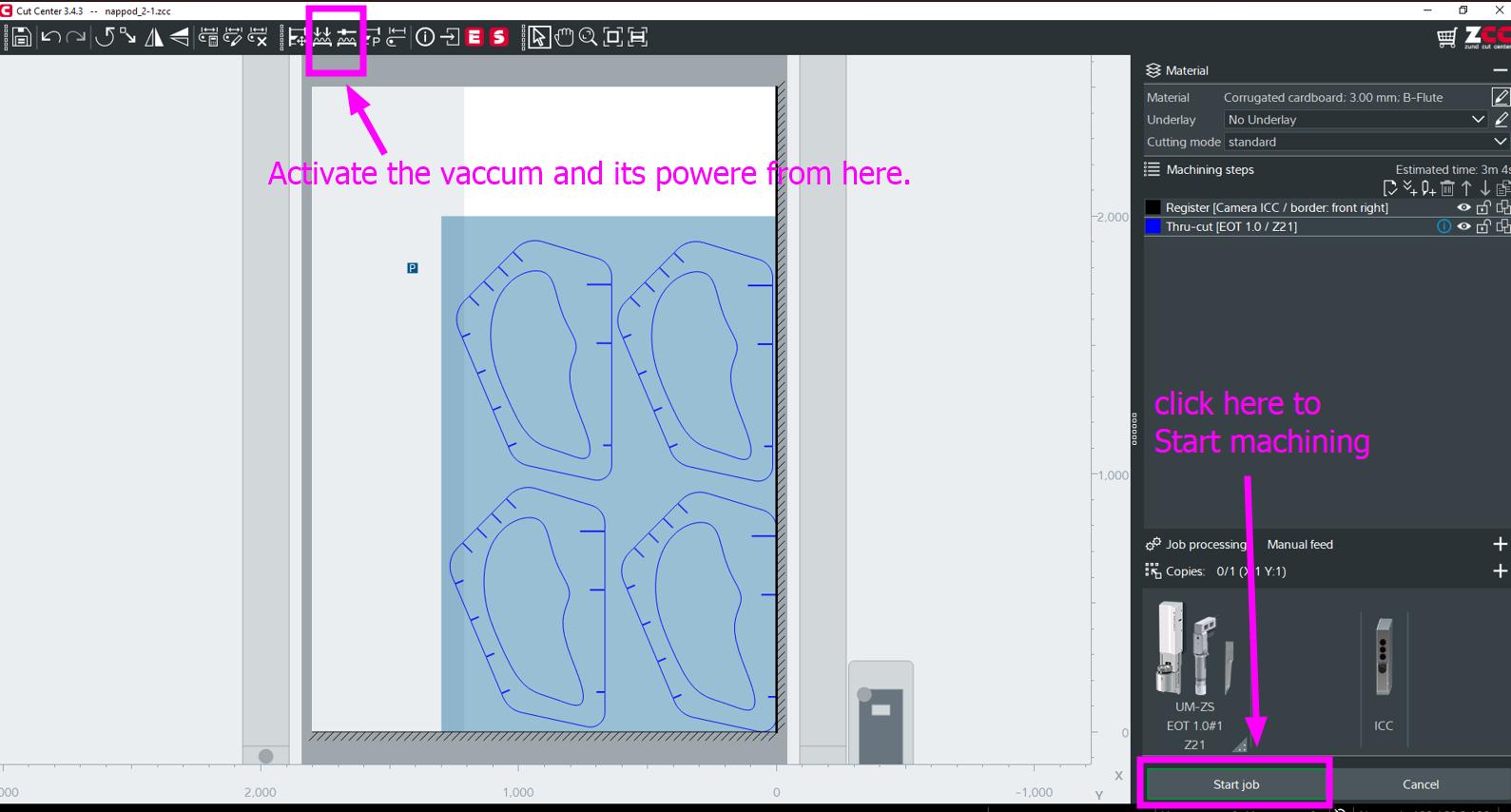Expand the Job processing section with plus
This screenshot has height=812, width=1511.
pos(1500,544)
